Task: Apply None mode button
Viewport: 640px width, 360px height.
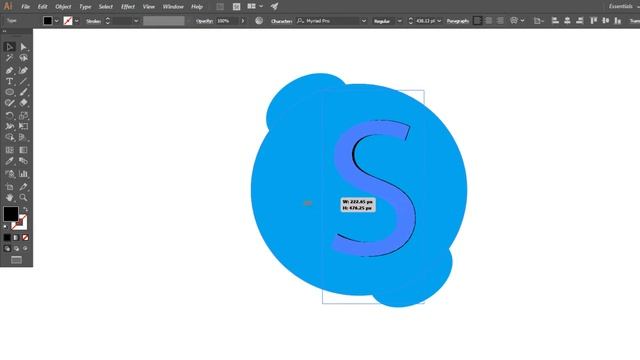Action: pyautogui.click(x=25, y=238)
